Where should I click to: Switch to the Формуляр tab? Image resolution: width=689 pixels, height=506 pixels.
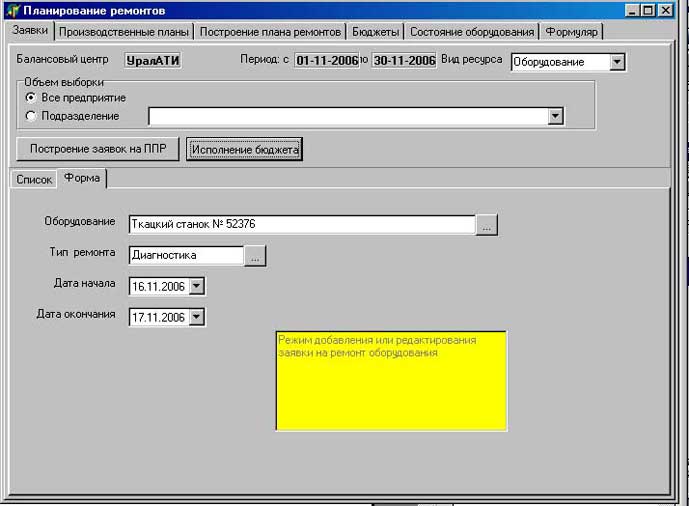tap(571, 32)
